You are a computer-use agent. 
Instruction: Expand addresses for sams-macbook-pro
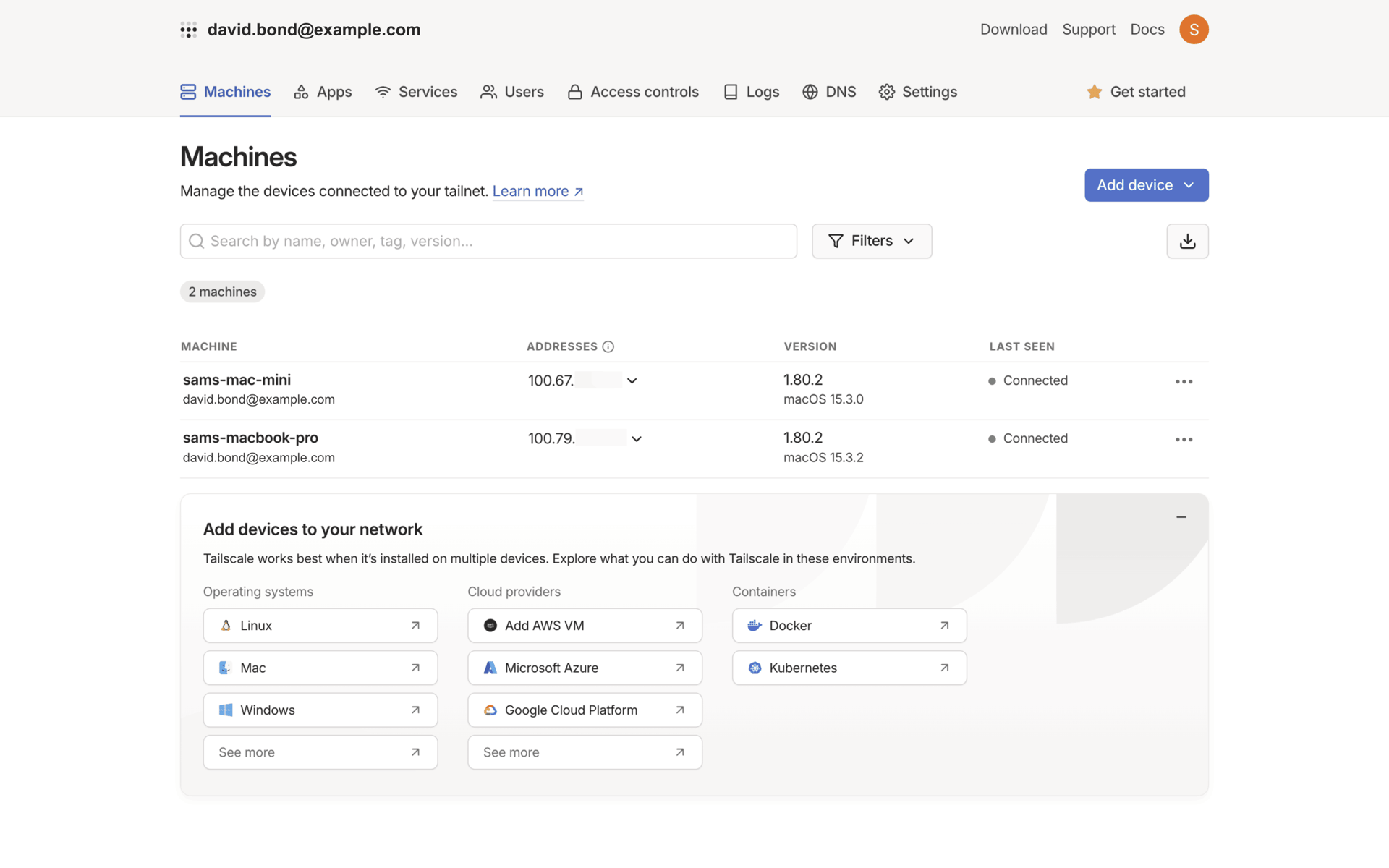pyautogui.click(x=636, y=438)
